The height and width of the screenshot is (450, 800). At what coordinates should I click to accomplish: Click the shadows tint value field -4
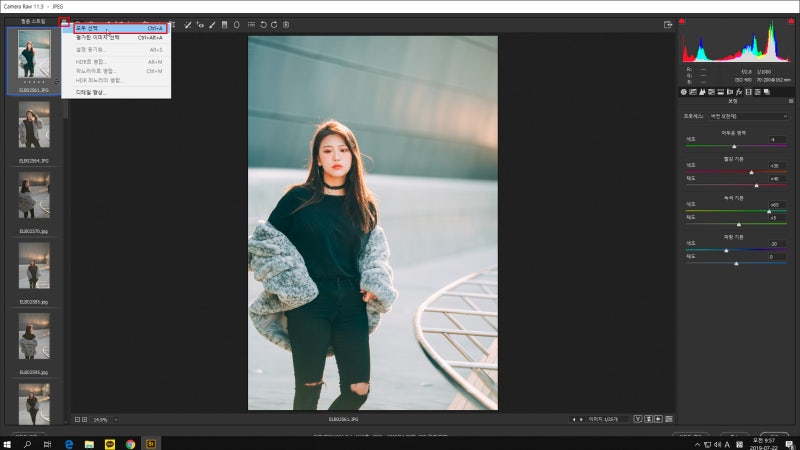click(777, 139)
